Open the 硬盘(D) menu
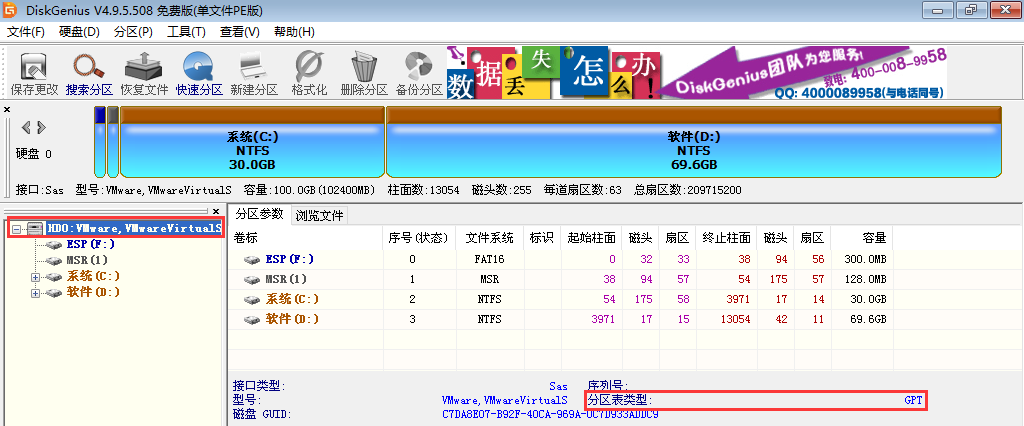This screenshot has width=1024, height=426. 79,32
